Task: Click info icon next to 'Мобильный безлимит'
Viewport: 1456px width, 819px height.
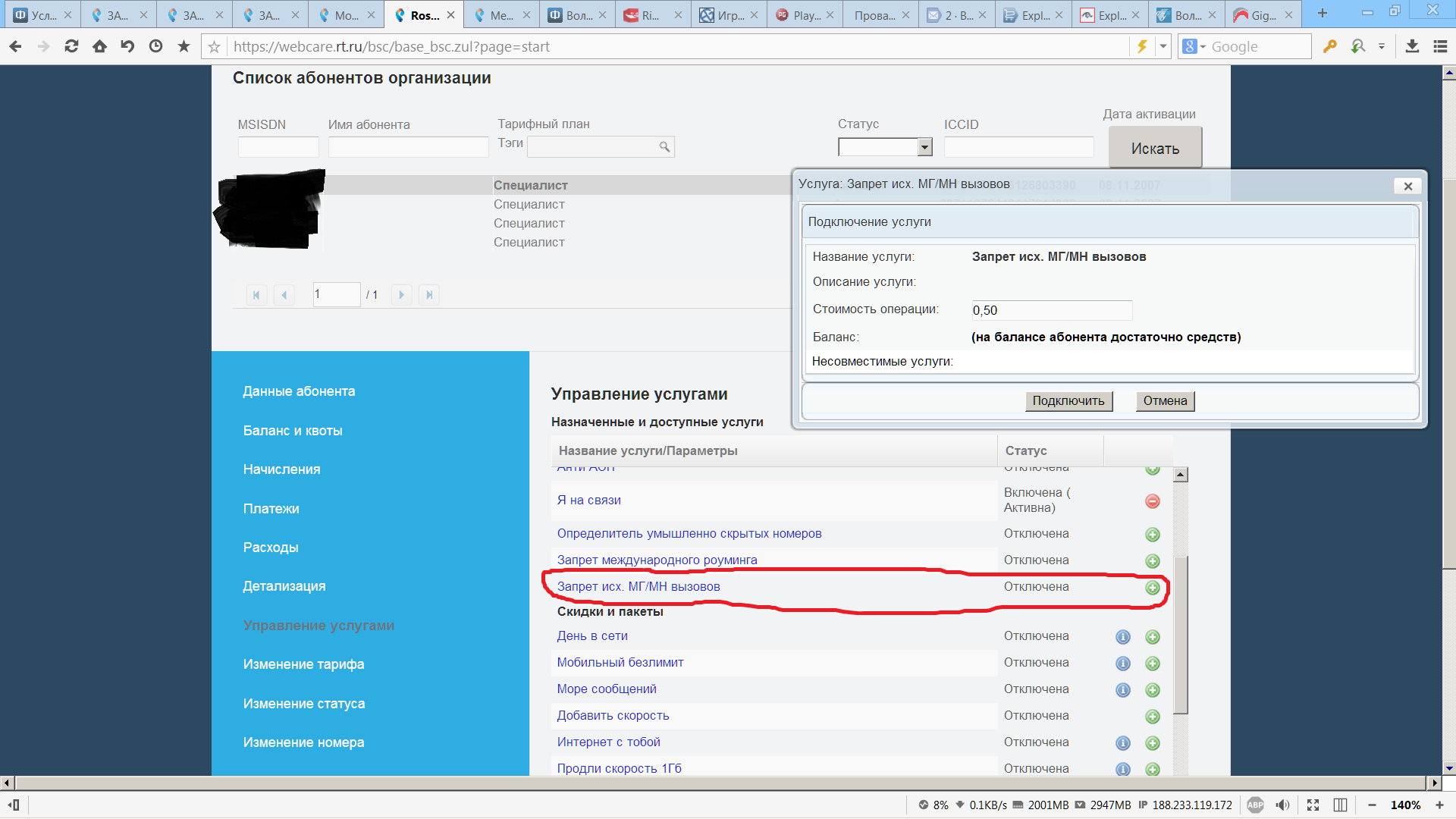Action: point(1122,664)
